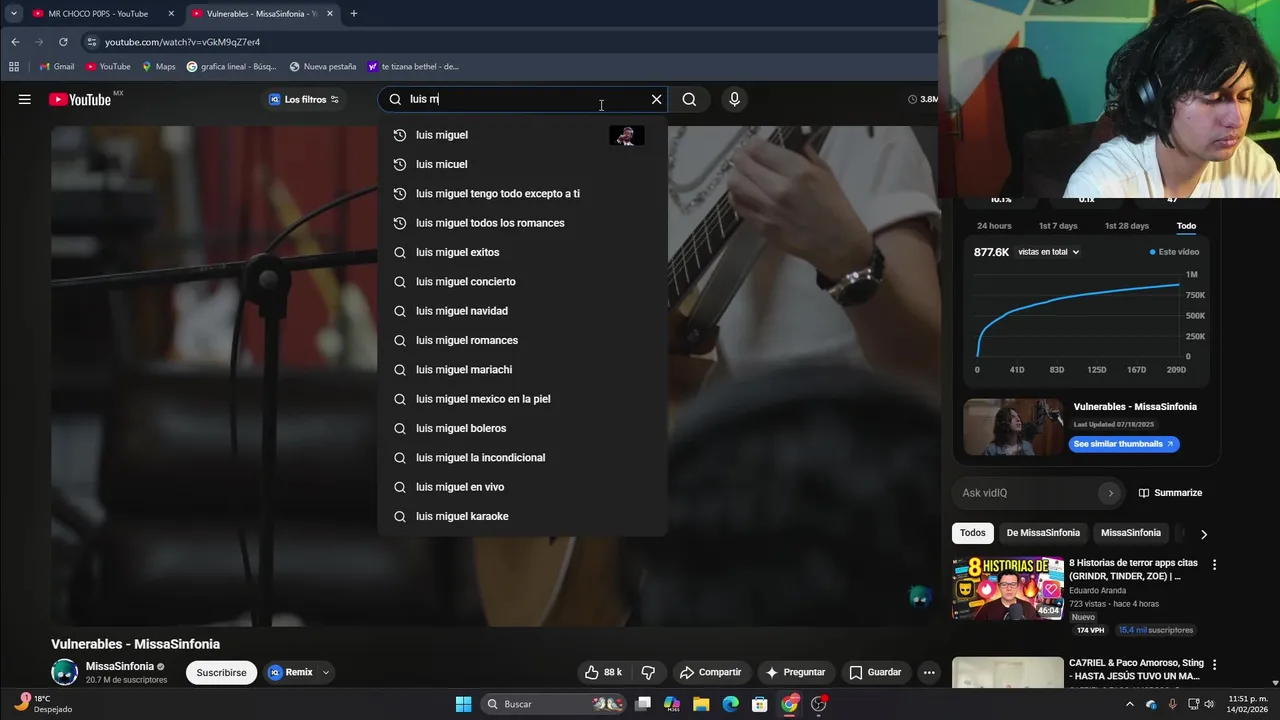Select the 1st 28 days stats tab
The image size is (1280, 720).
pyautogui.click(x=1127, y=226)
